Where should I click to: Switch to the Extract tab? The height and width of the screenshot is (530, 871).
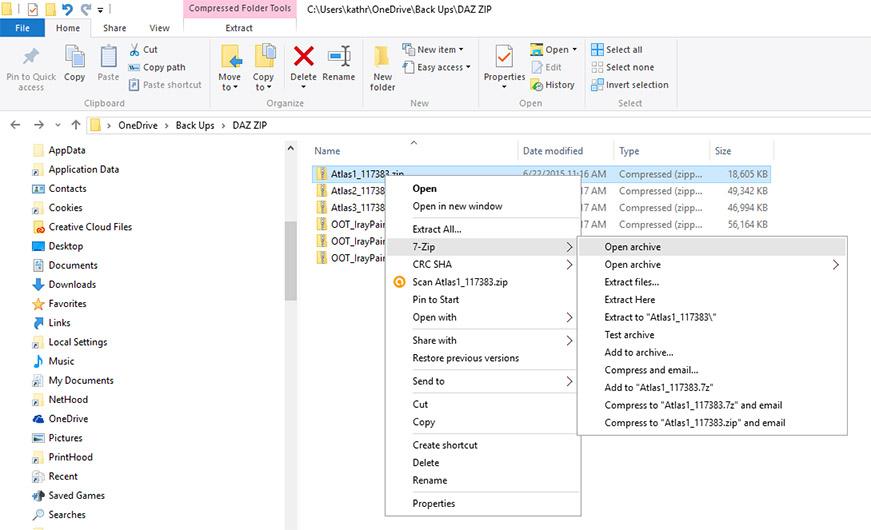click(x=239, y=28)
